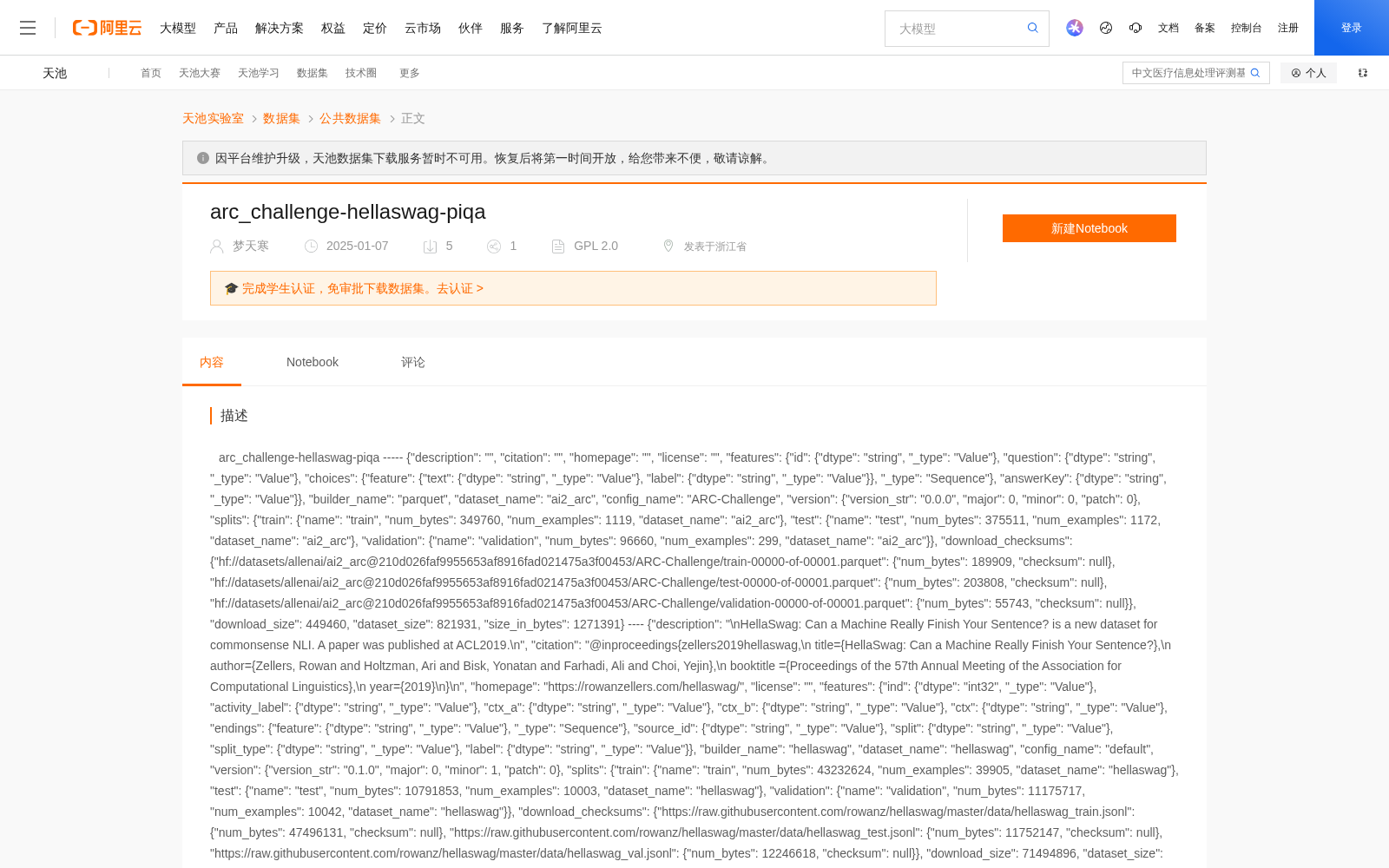Click the blue 登录 button
This screenshot has height=868, width=1389.
1352,28
